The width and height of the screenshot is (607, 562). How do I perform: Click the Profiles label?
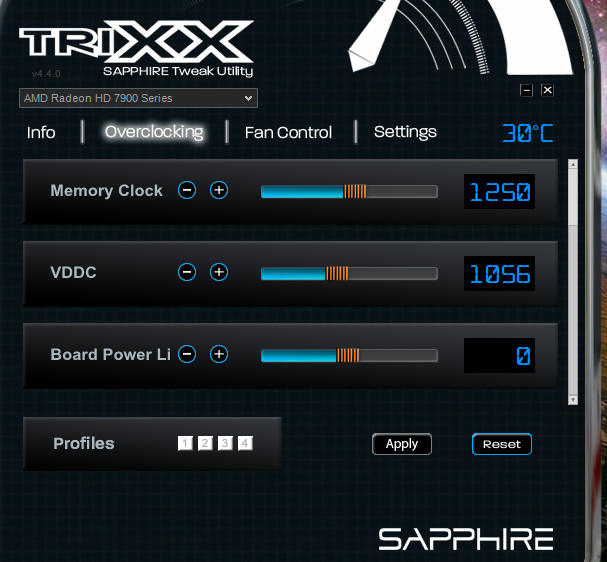point(84,444)
